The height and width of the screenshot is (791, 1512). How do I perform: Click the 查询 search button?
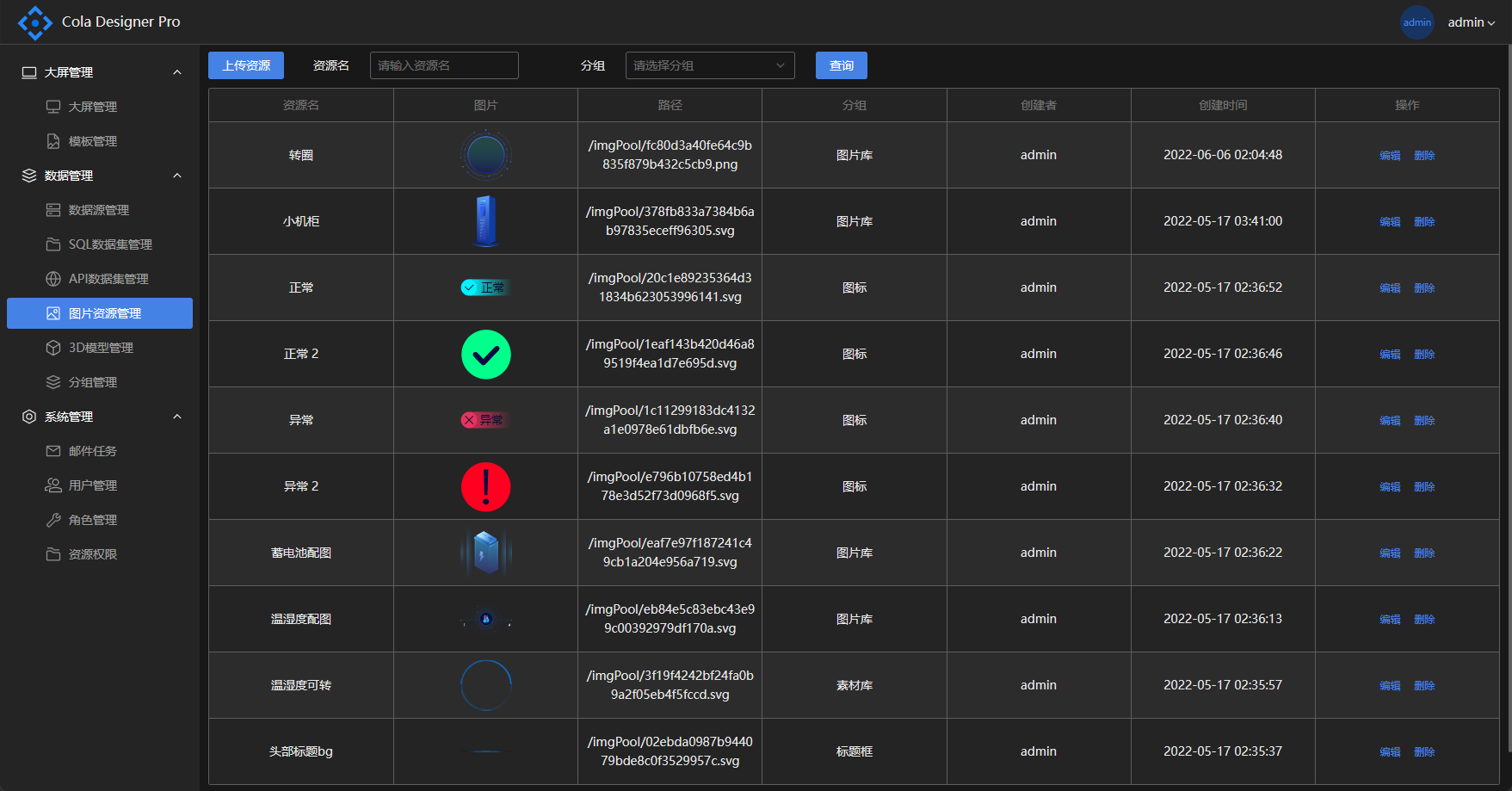coord(841,65)
